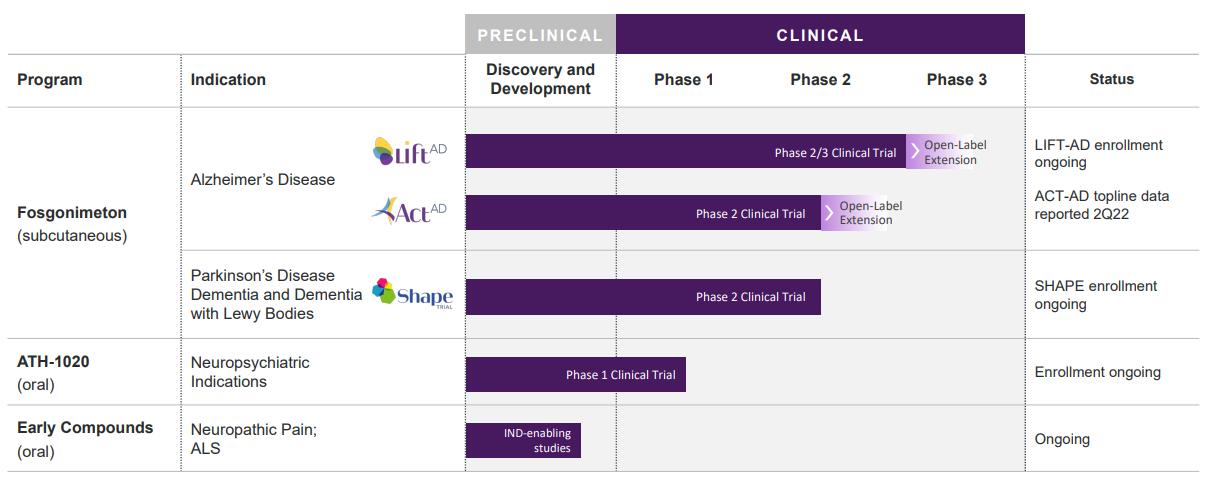This screenshot has height=484, width=1207.
Task: Select the CLINICAL header tab
Action: (x=820, y=35)
